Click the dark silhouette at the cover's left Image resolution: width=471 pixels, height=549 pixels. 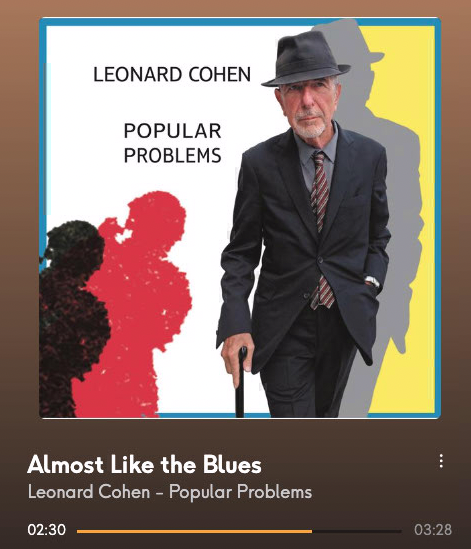click(x=68, y=315)
